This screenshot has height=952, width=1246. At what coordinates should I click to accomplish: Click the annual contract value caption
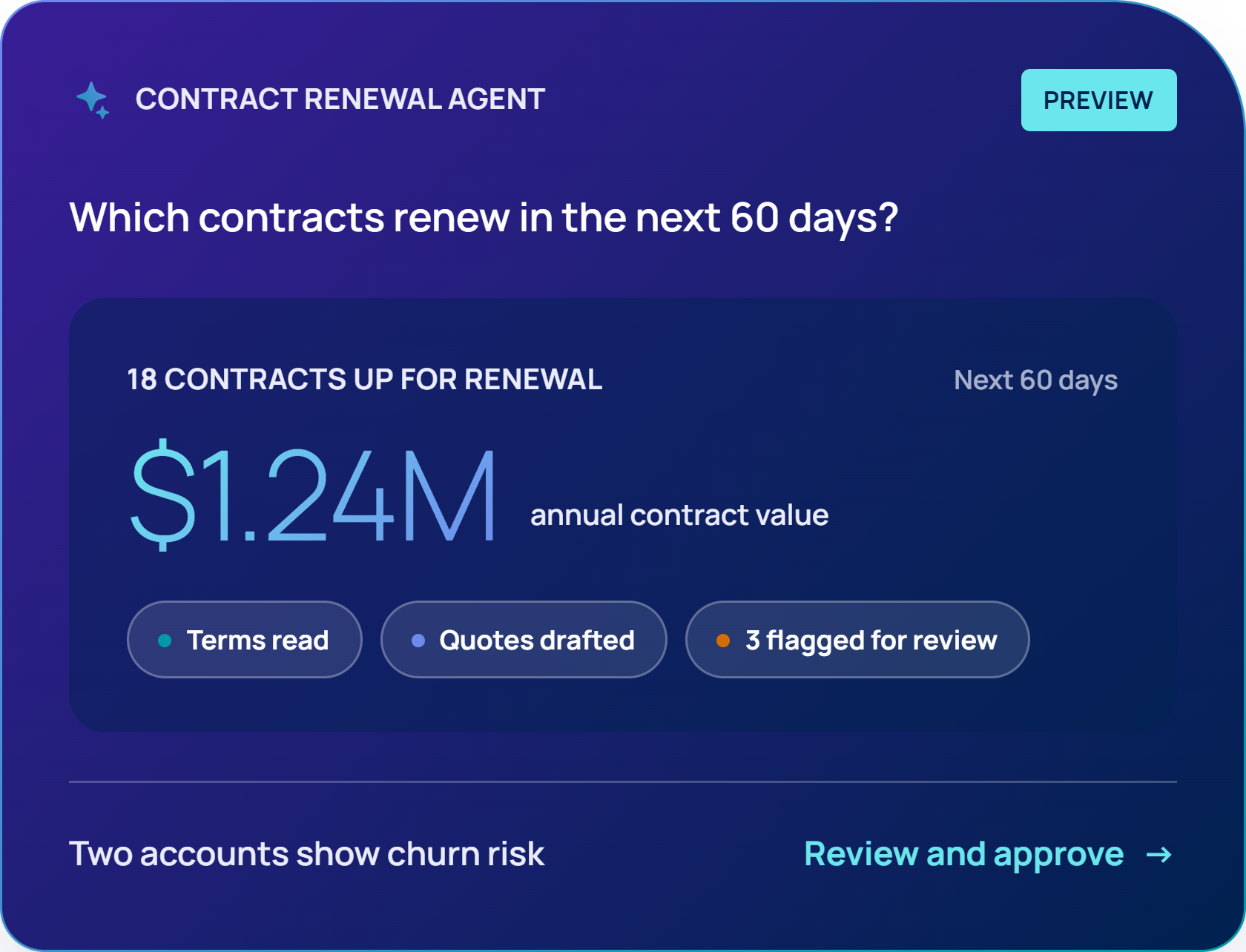click(x=679, y=515)
